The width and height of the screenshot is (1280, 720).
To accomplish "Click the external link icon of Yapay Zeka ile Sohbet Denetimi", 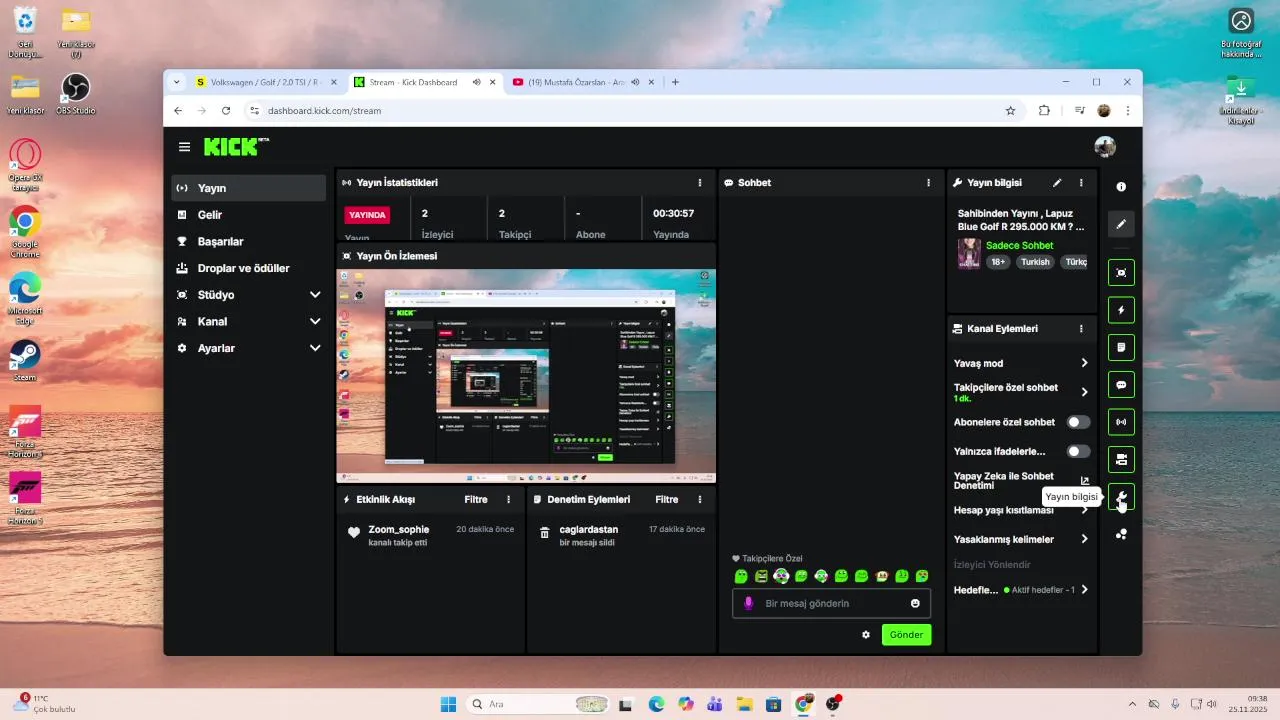I will tap(1085, 481).
